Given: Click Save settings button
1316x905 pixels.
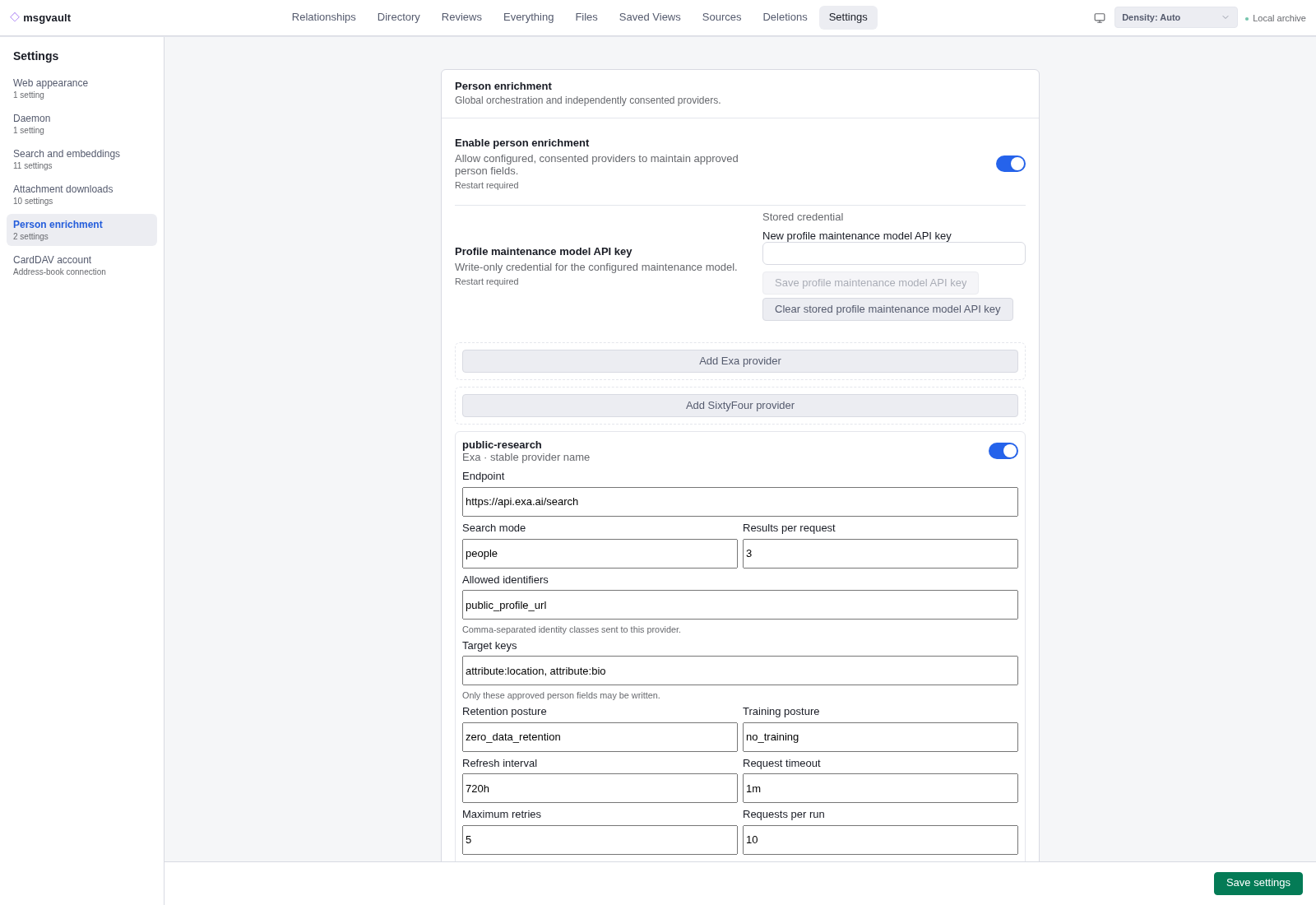Looking at the screenshot, I should [x=1258, y=884].
